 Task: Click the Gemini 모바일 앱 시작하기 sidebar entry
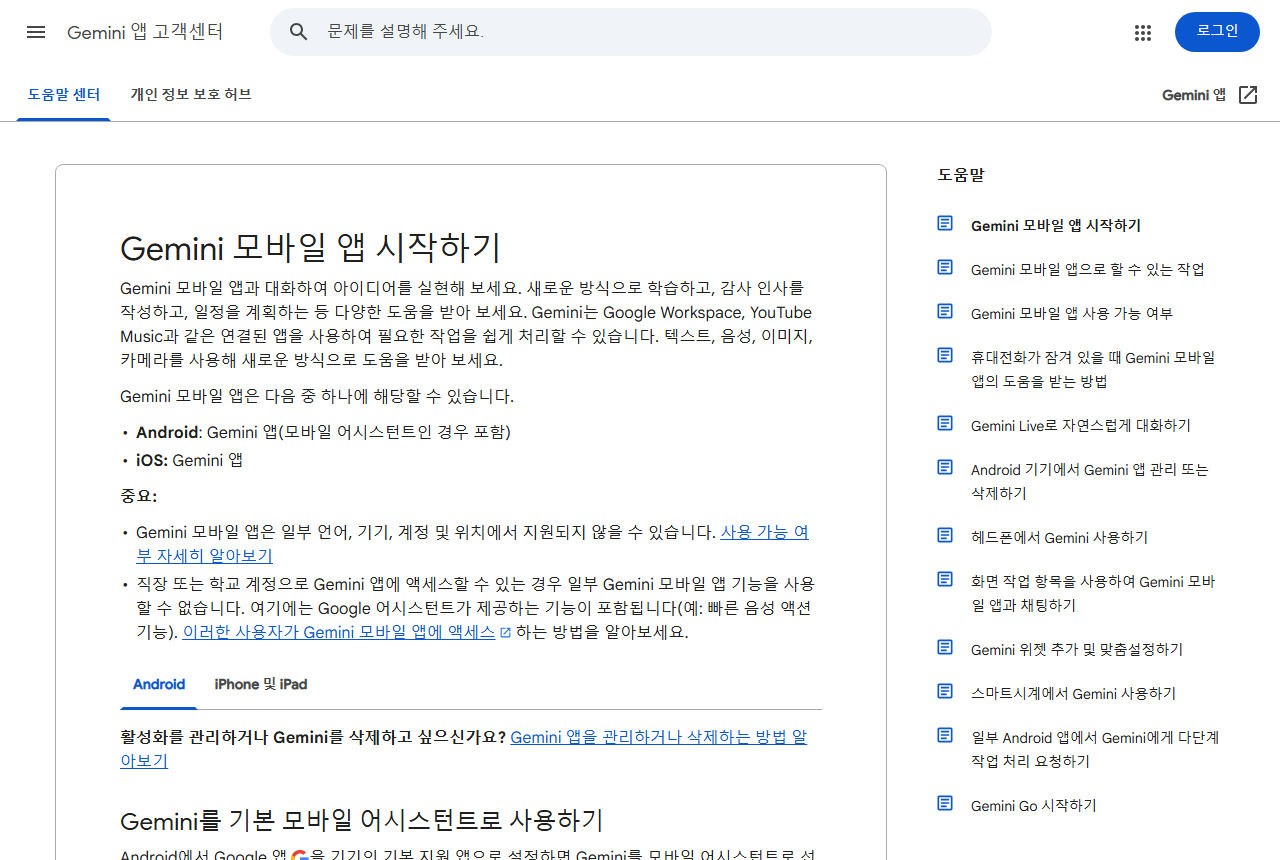coord(1055,226)
